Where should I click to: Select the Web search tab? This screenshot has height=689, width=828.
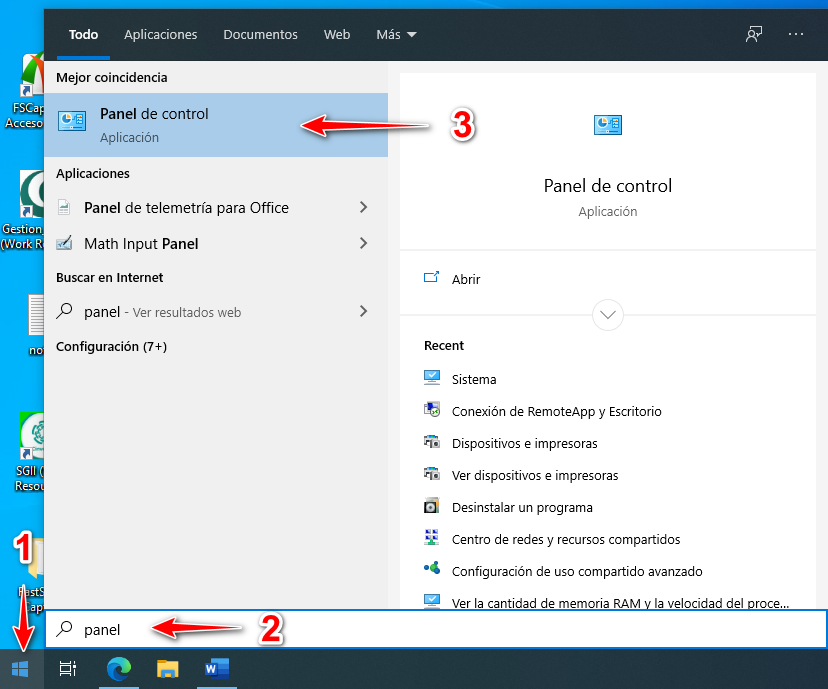click(337, 34)
